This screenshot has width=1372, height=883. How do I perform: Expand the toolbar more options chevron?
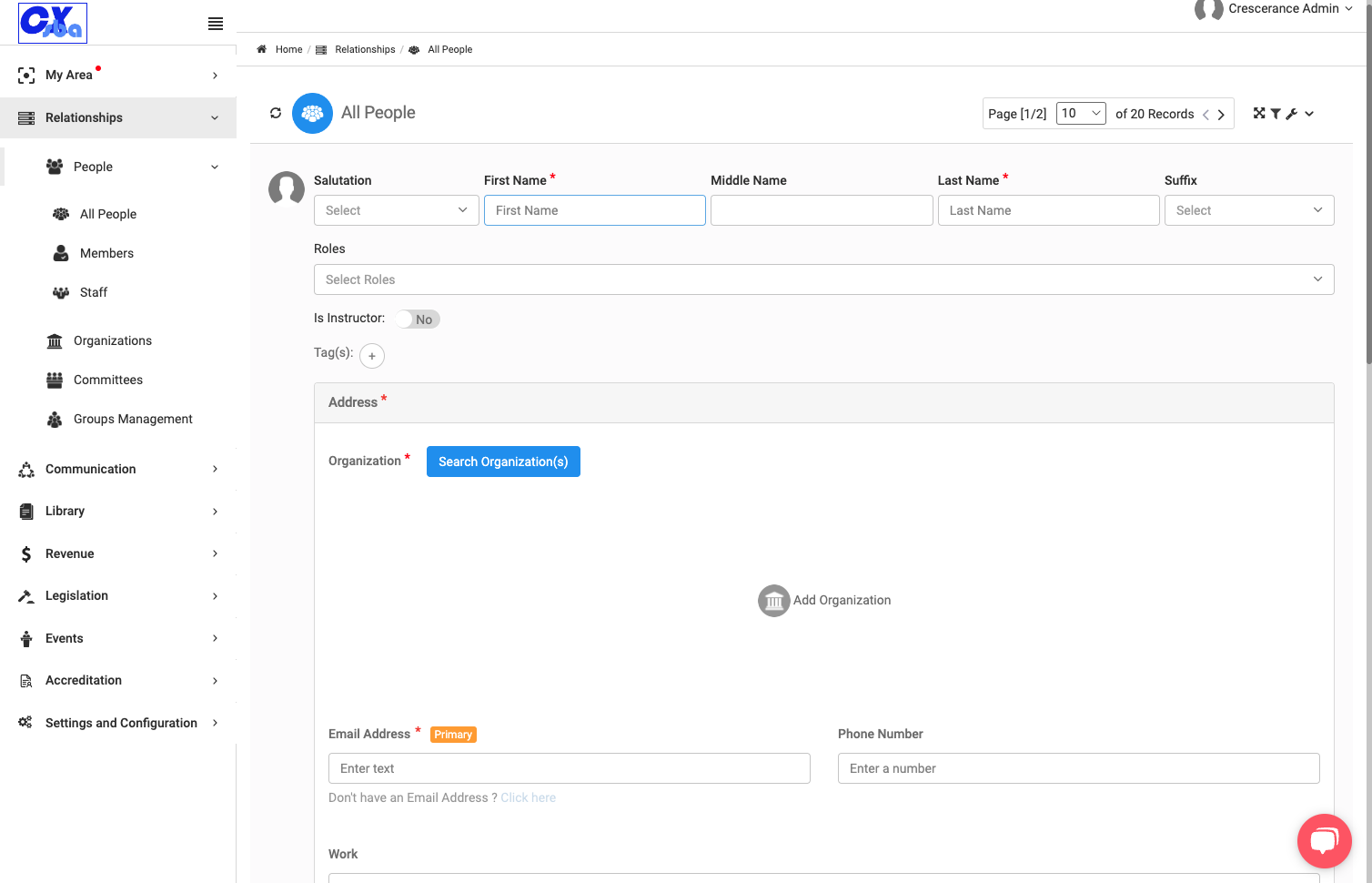pos(1309,114)
